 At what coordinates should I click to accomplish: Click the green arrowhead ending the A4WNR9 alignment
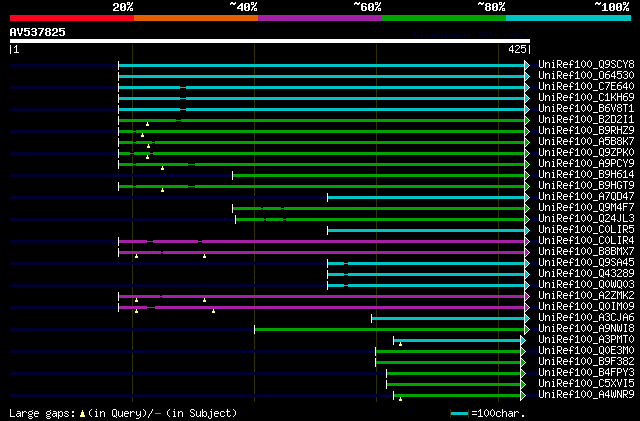tap(523, 396)
